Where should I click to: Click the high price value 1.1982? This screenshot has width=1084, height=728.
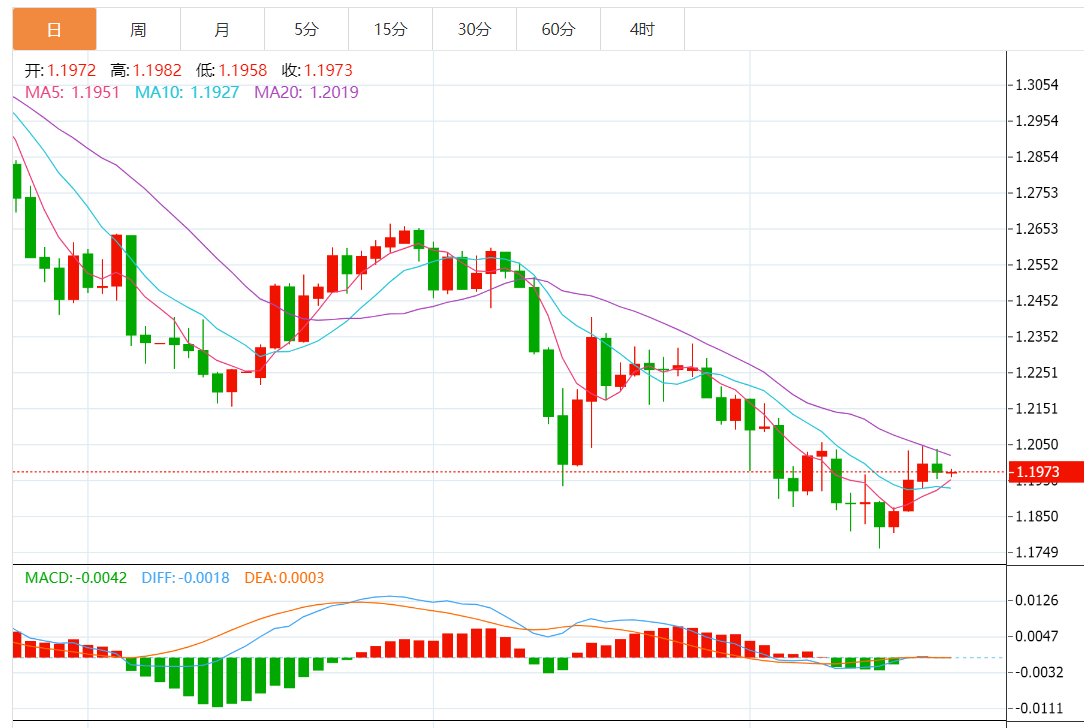pos(157,71)
